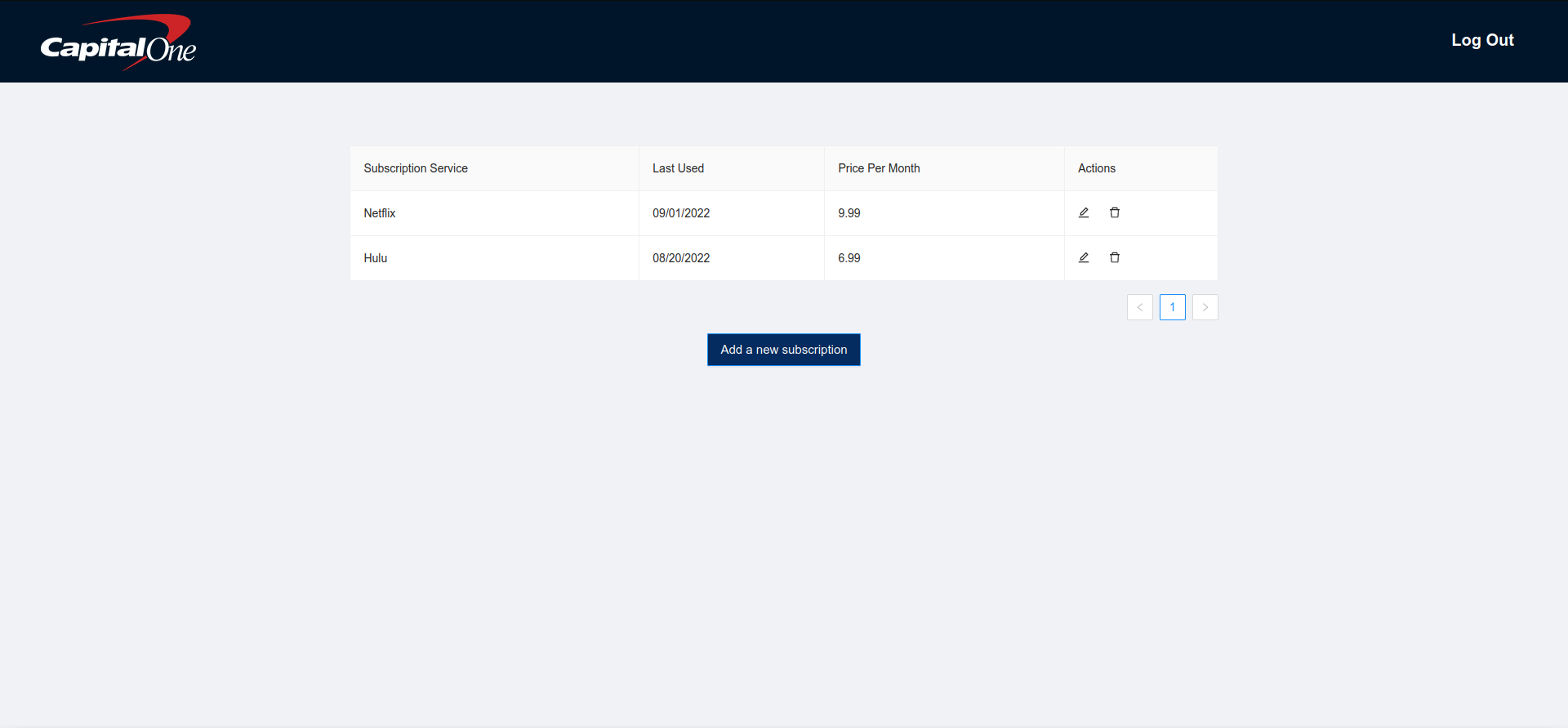Click the 9.99 price cell

pos(944,213)
